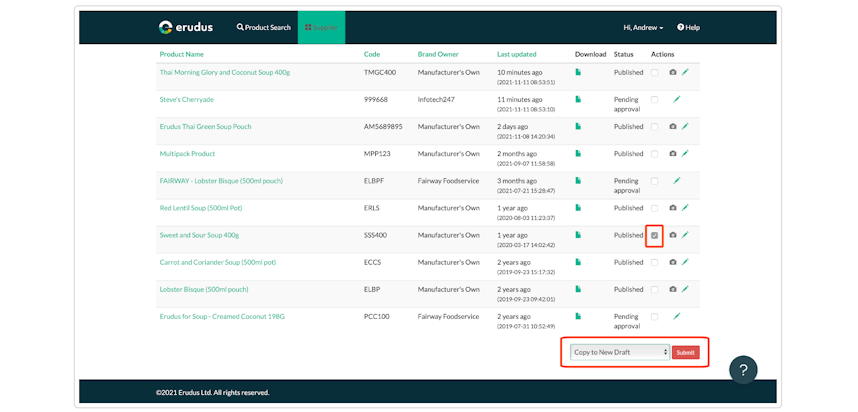
Task: Download file for Steve's Cherryade
Action: pyautogui.click(x=578, y=99)
